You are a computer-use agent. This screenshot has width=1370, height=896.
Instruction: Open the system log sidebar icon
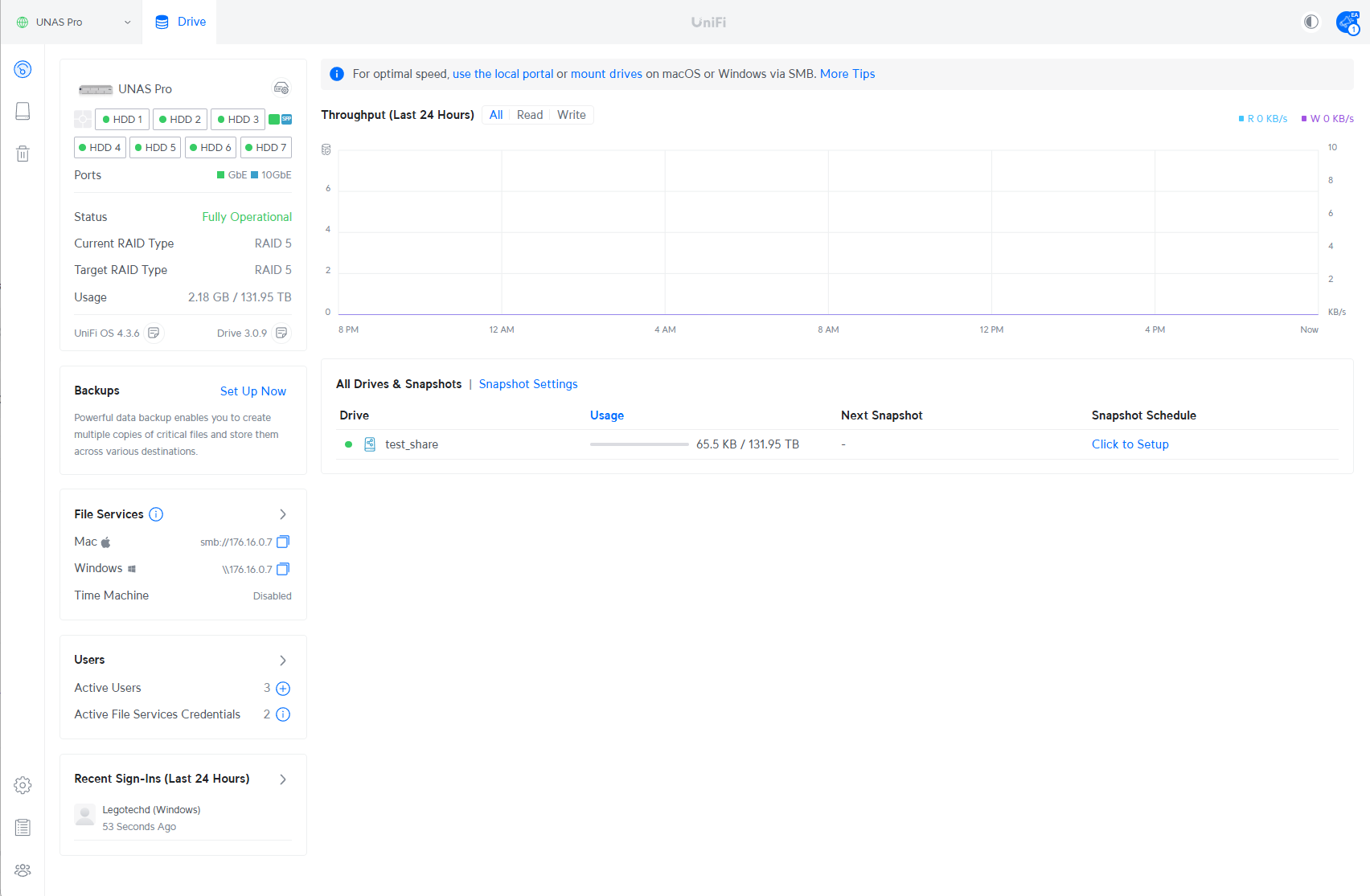point(23,827)
